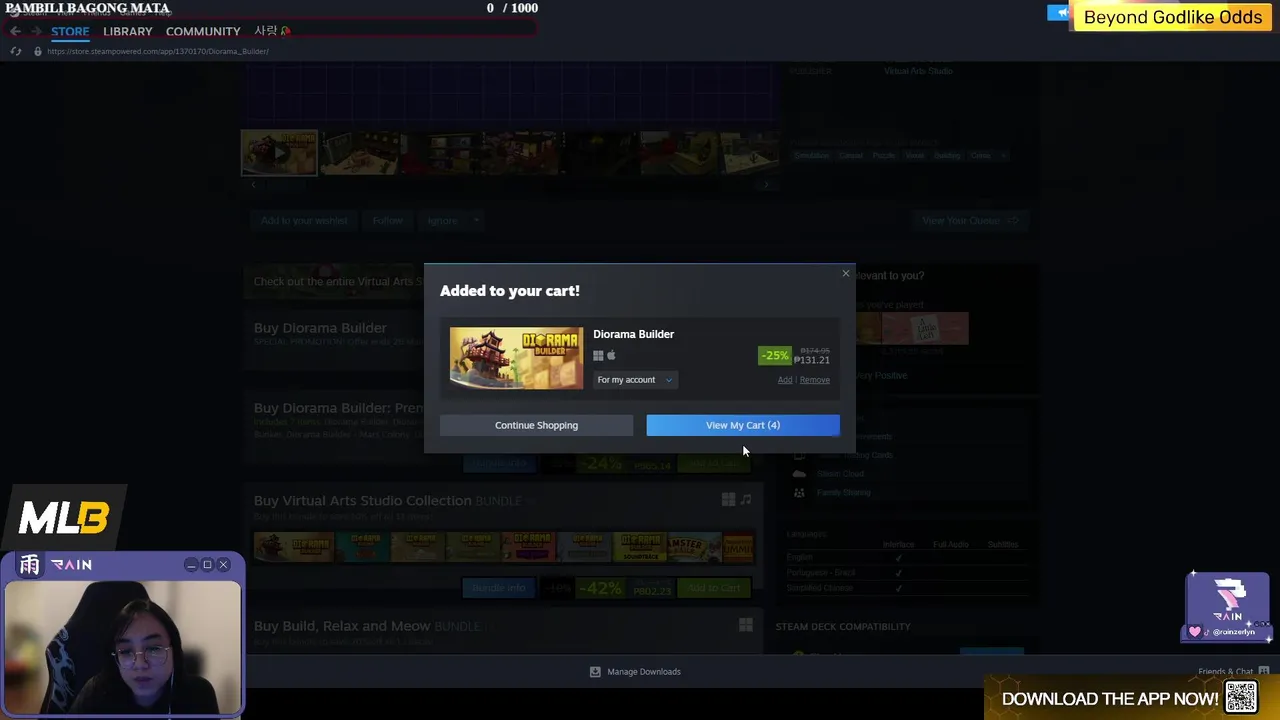Screen dimensions: 1280x720
Task: Click Diorama Builder capsule image in dialog
Action: [516, 358]
